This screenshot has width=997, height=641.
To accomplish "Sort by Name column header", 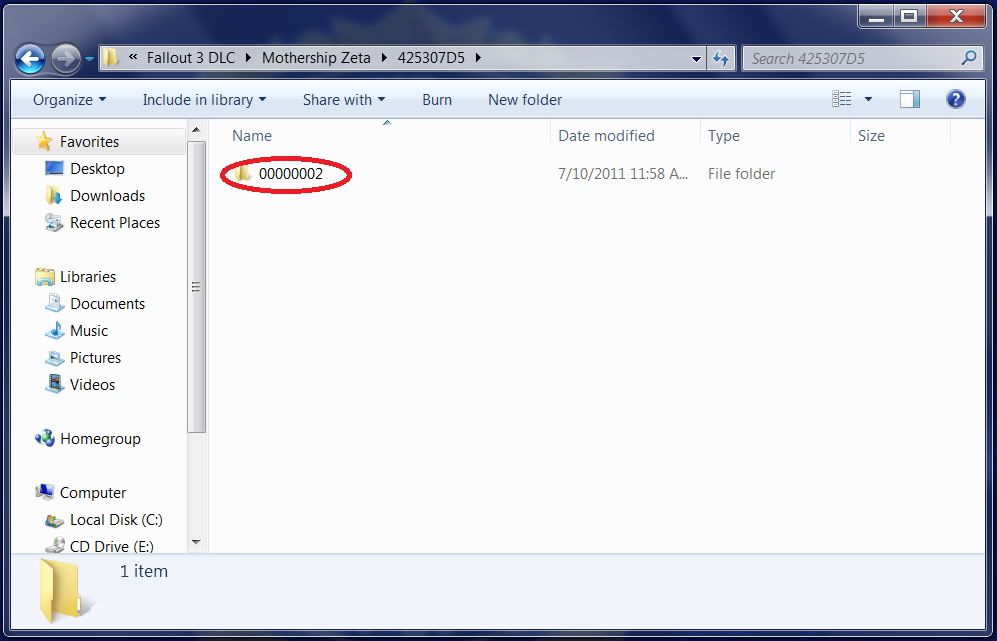I will tap(252, 135).
